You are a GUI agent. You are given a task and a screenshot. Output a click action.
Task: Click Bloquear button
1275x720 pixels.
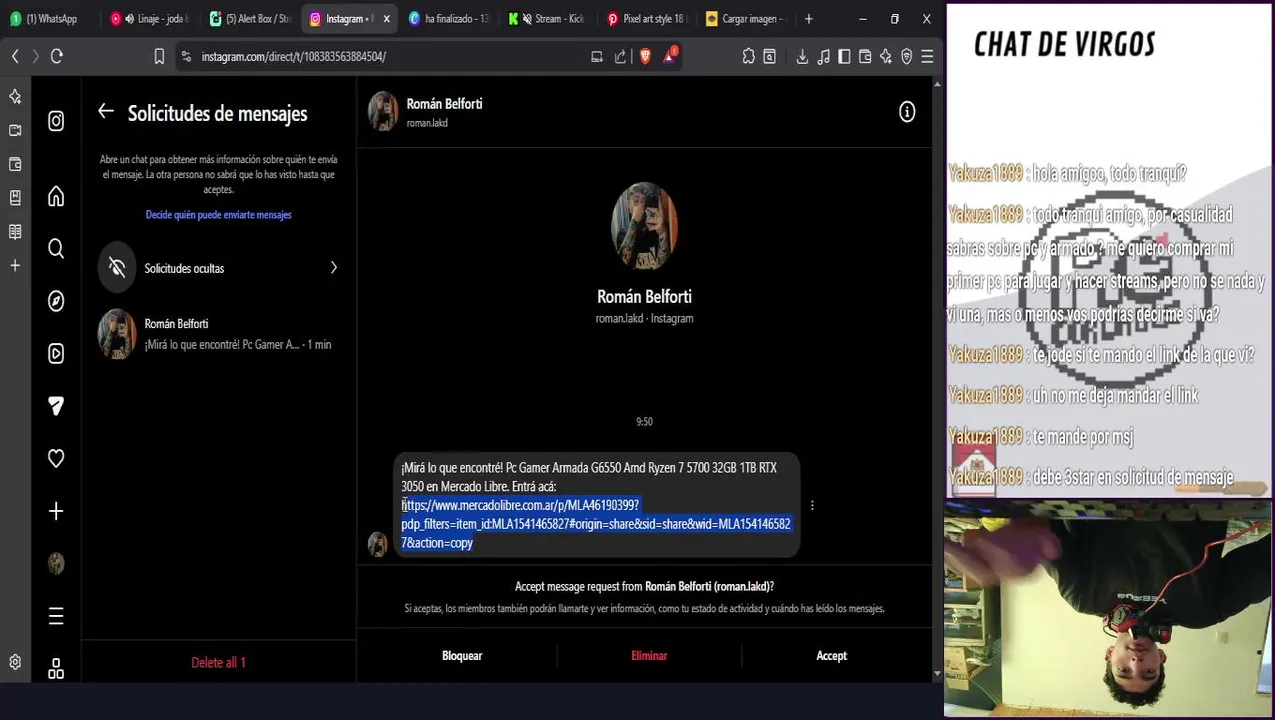[x=462, y=656]
